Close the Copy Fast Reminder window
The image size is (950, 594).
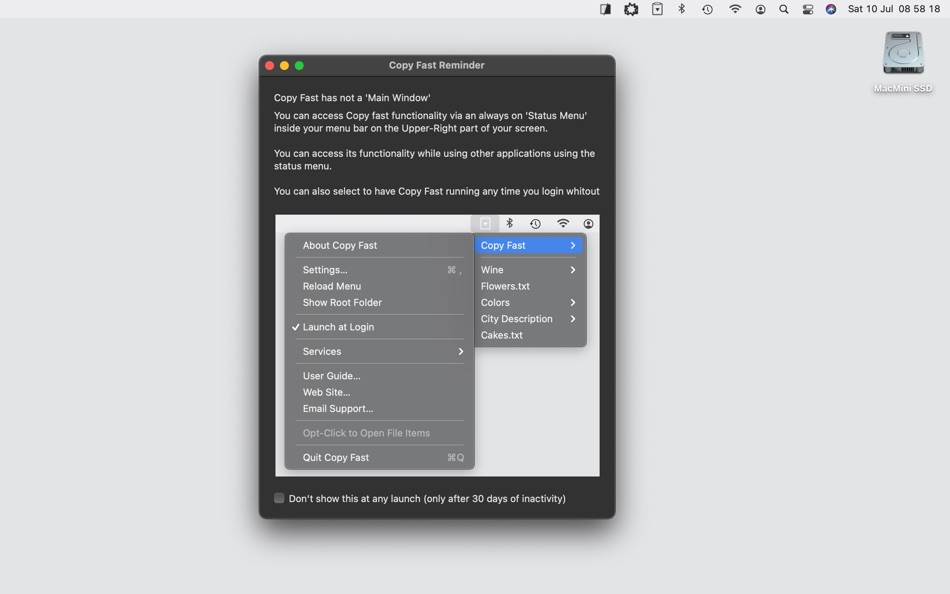click(x=270, y=65)
